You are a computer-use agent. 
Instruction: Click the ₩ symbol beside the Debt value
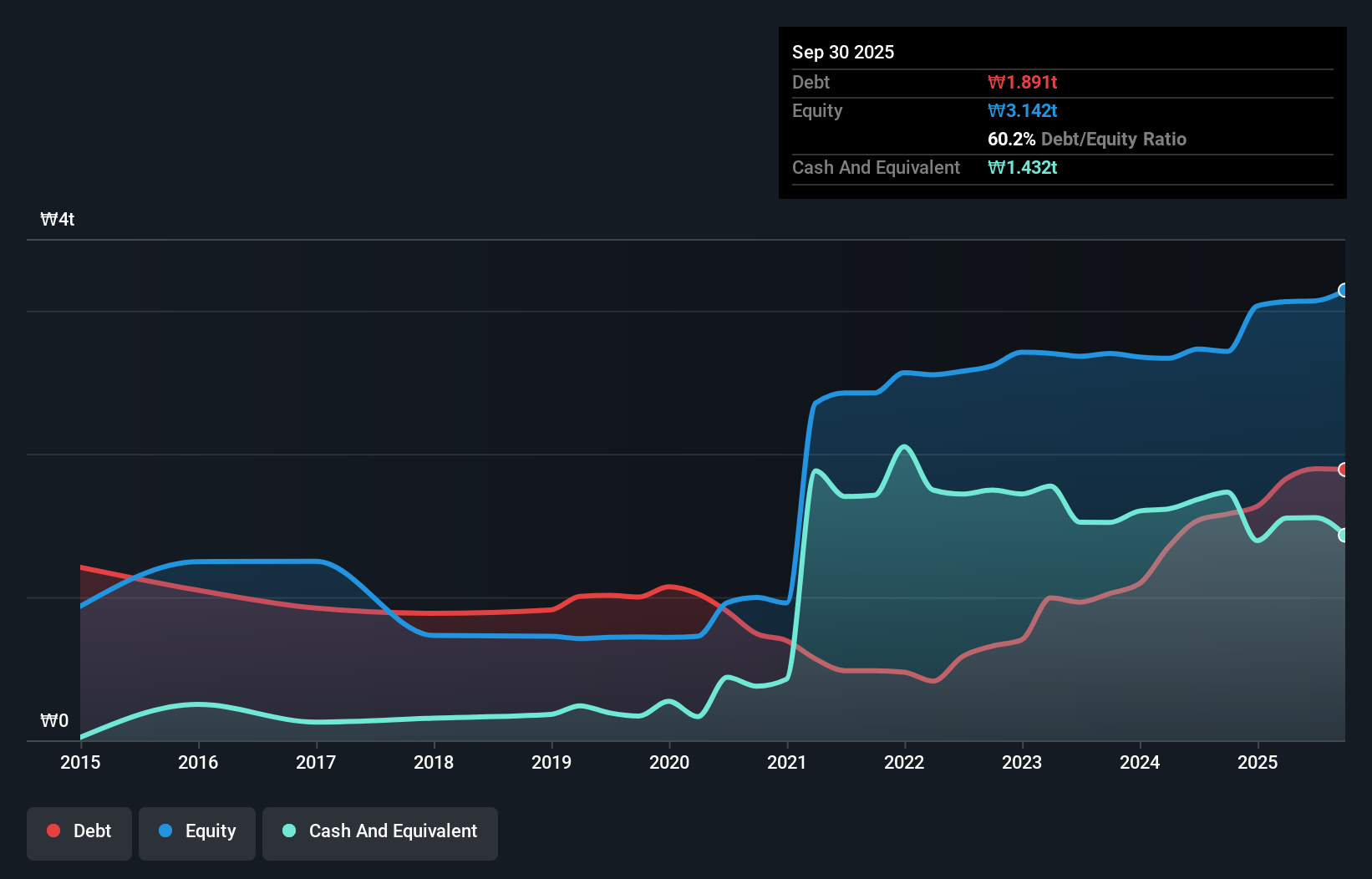pos(993,82)
